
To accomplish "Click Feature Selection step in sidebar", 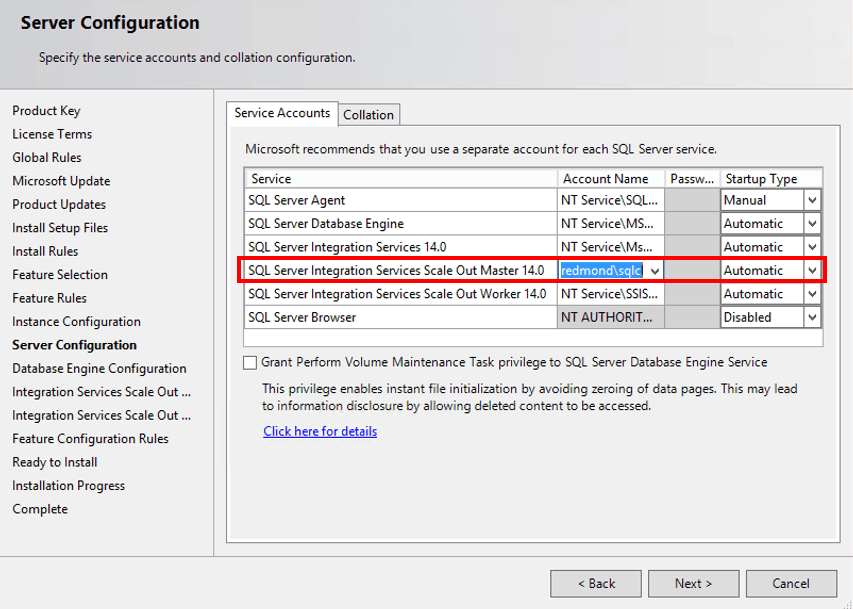I will coord(60,275).
